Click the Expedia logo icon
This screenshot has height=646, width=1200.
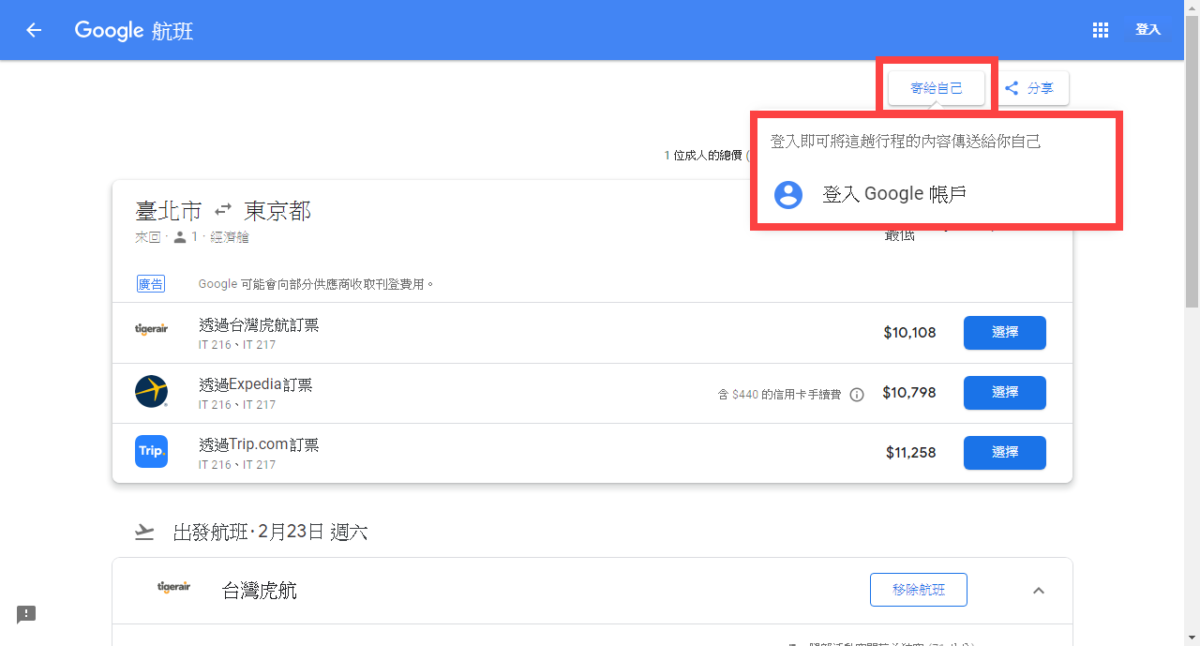(x=151, y=392)
